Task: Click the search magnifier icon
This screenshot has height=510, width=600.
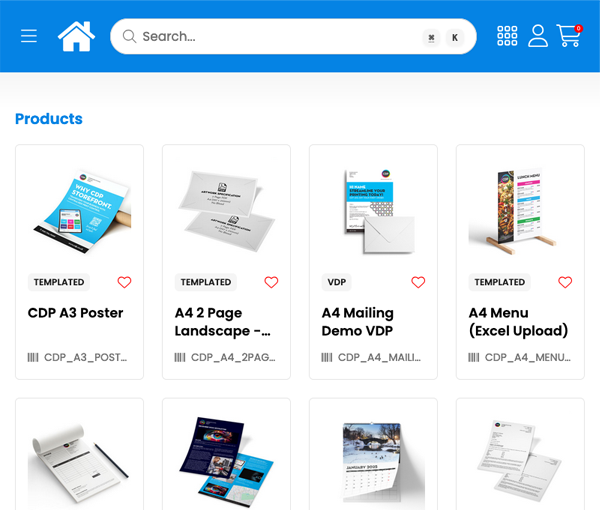Action: click(x=129, y=37)
